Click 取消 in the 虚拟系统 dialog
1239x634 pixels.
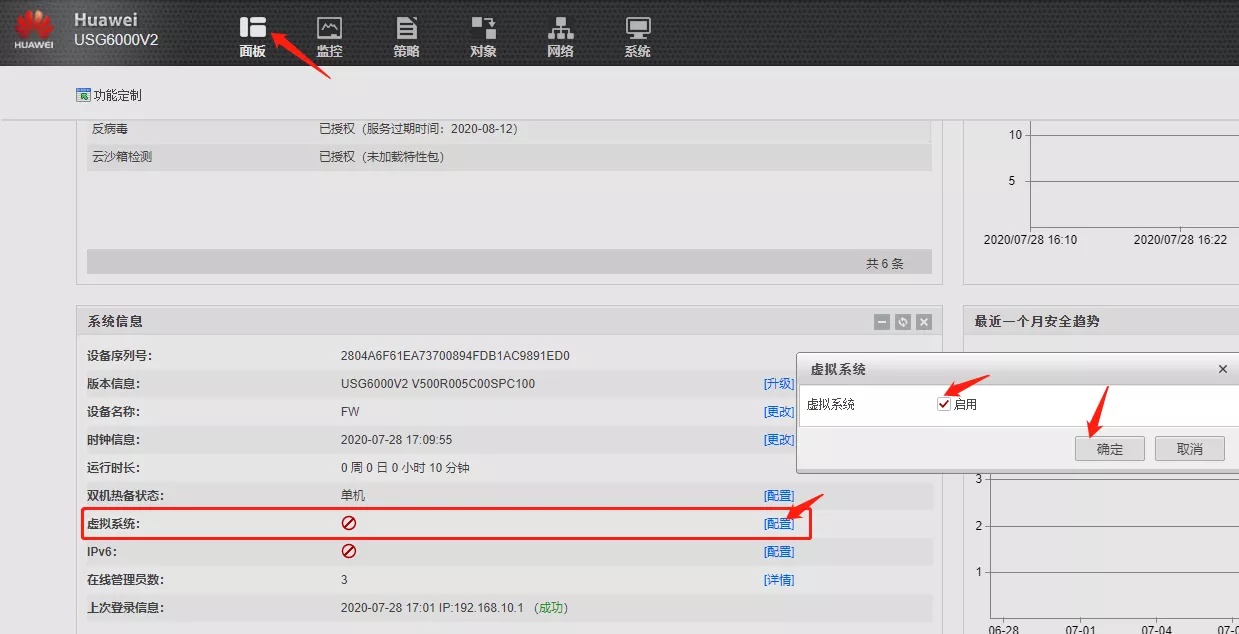pos(1189,449)
